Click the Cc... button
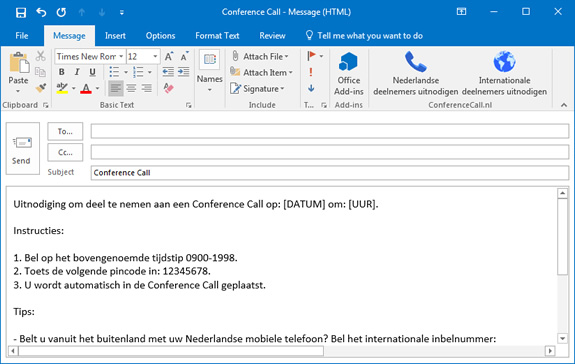This screenshot has height=364, width=575. [65, 152]
